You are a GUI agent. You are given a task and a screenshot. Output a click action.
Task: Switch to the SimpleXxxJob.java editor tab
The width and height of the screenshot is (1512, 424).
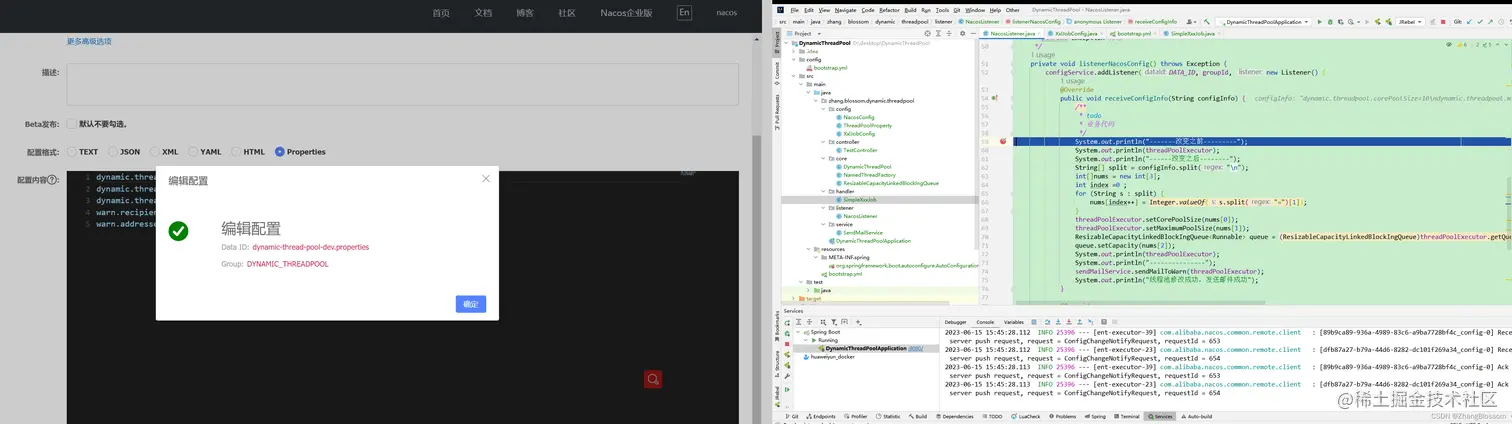coord(1189,34)
